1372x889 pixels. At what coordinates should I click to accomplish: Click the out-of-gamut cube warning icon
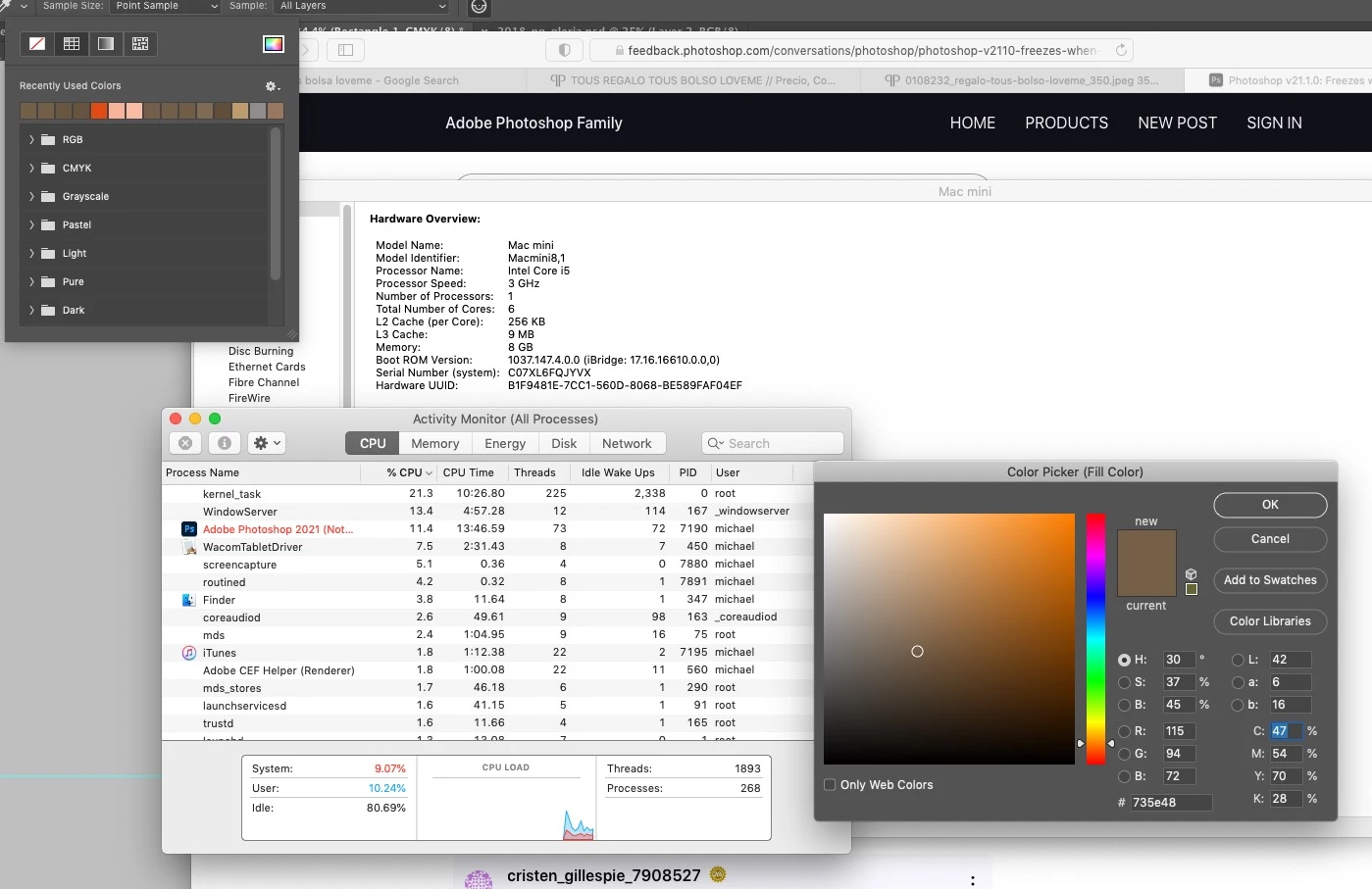coord(1192,574)
